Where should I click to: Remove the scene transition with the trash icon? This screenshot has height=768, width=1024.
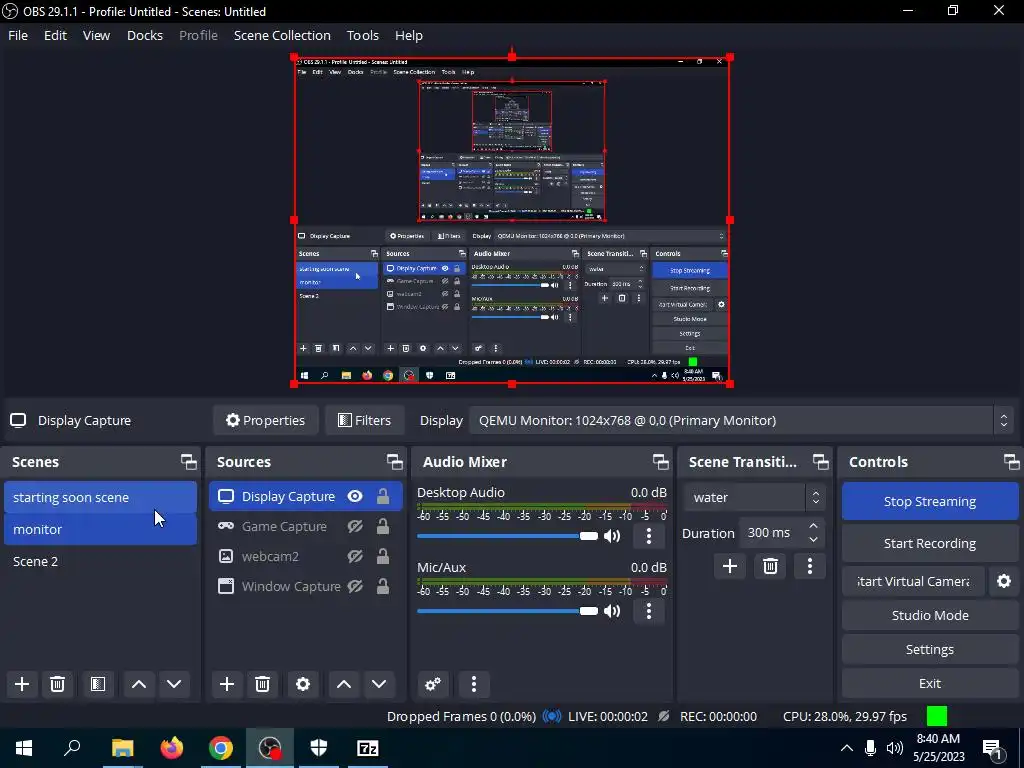tap(770, 566)
